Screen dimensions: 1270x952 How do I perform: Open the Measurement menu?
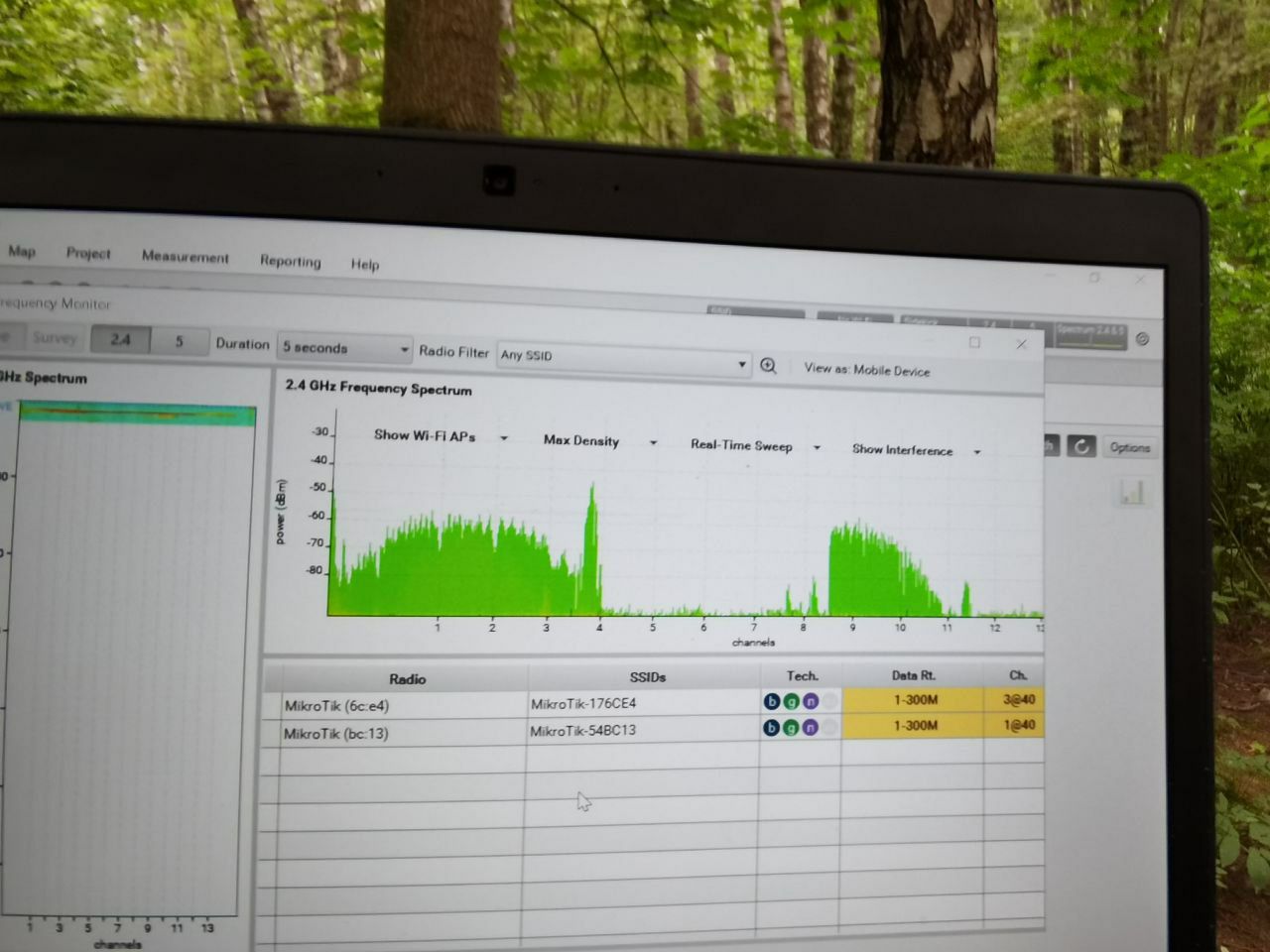(185, 256)
